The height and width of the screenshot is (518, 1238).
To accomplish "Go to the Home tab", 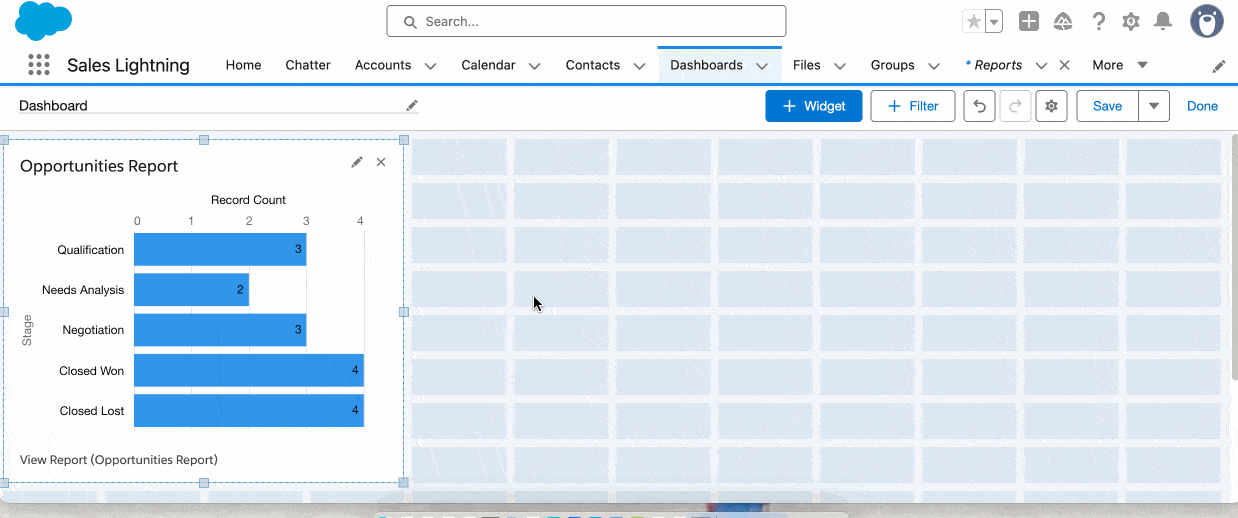I will [243, 65].
